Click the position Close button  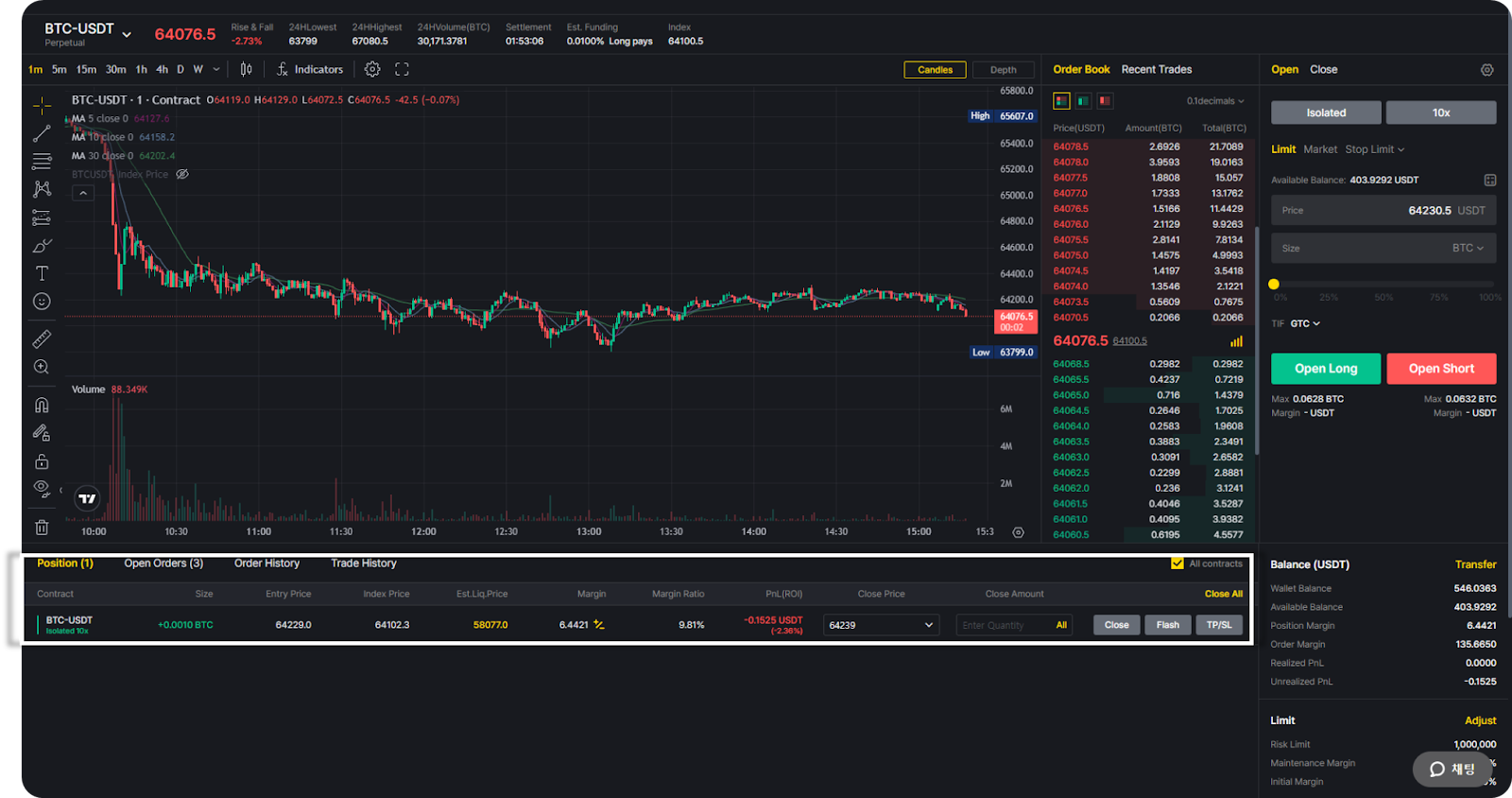(x=1116, y=625)
